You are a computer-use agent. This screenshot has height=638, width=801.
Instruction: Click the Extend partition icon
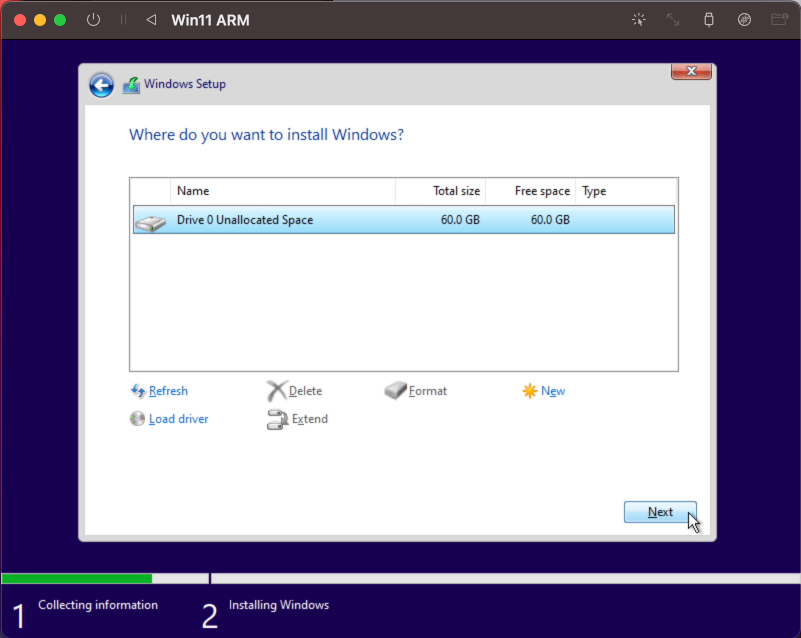pyautogui.click(x=277, y=419)
